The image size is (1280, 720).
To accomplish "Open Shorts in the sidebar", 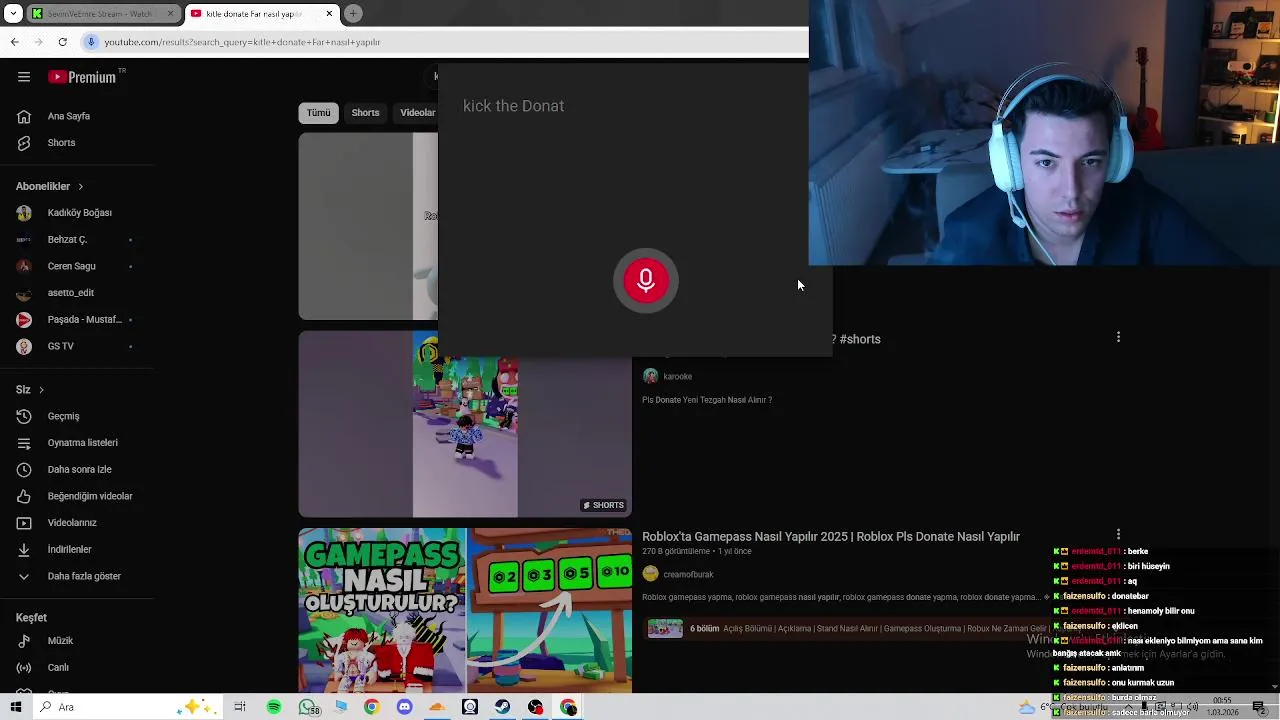I will (76, 143).
